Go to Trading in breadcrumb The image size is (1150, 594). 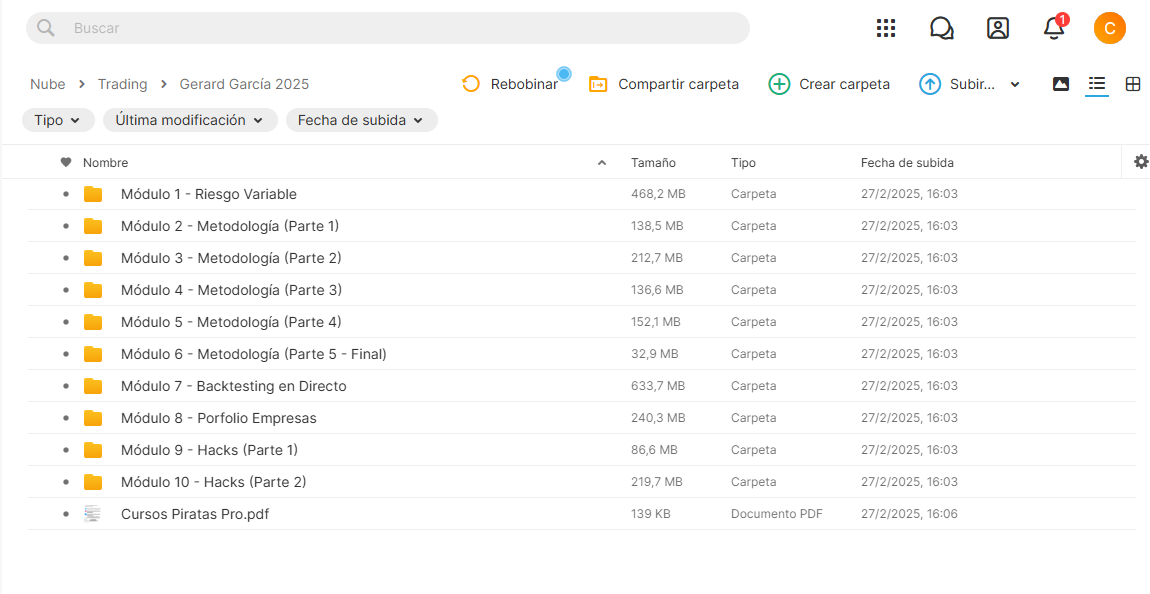click(122, 84)
